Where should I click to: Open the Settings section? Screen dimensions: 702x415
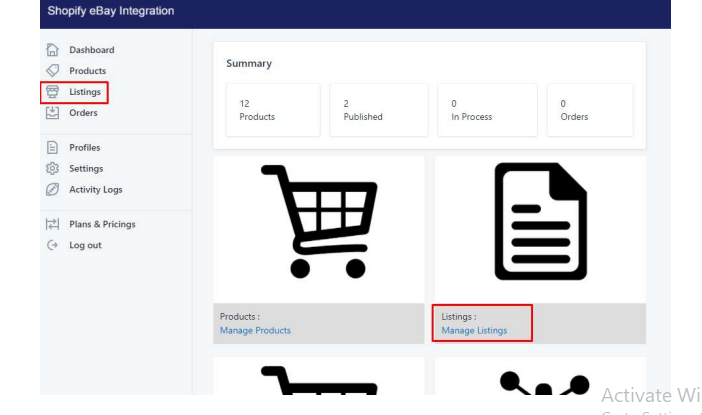(x=86, y=168)
